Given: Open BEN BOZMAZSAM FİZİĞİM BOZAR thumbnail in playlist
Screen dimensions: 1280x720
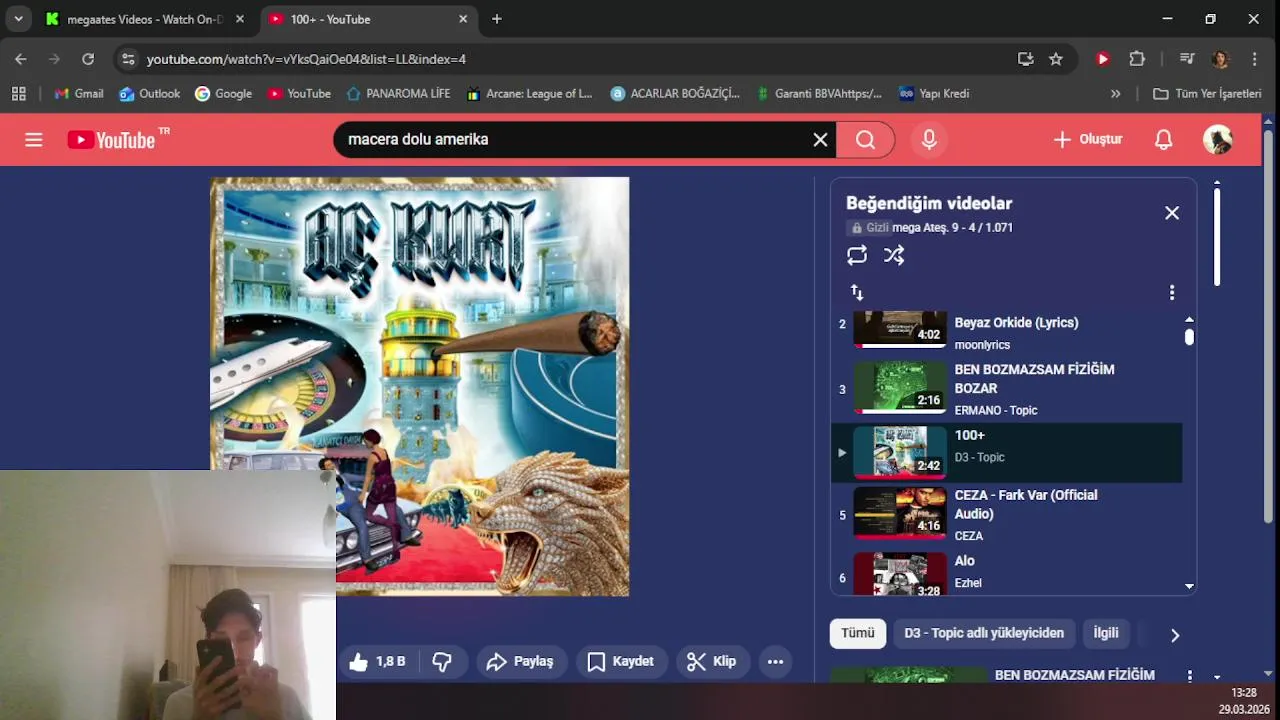Looking at the screenshot, I should (900, 388).
